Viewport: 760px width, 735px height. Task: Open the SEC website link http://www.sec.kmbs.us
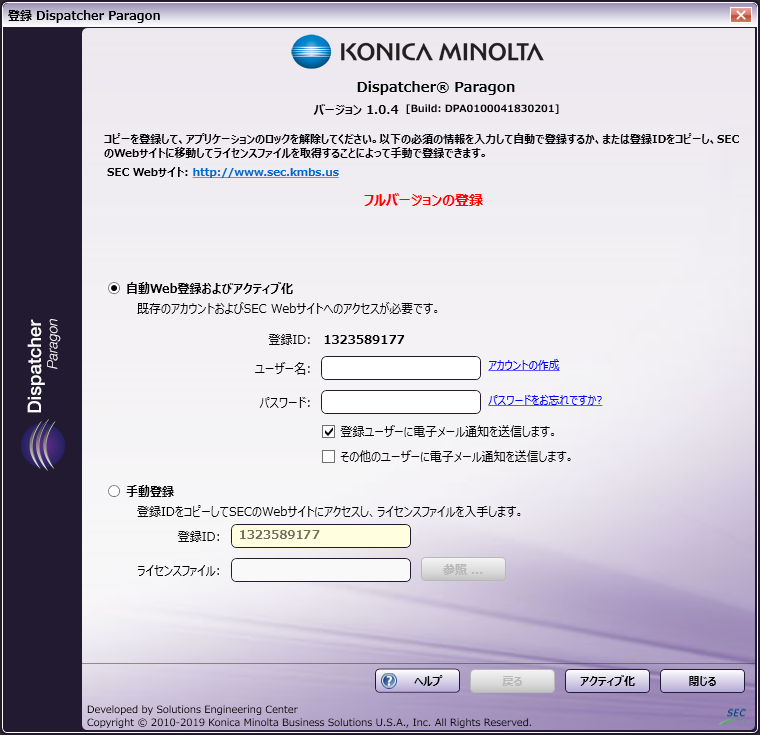266,172
